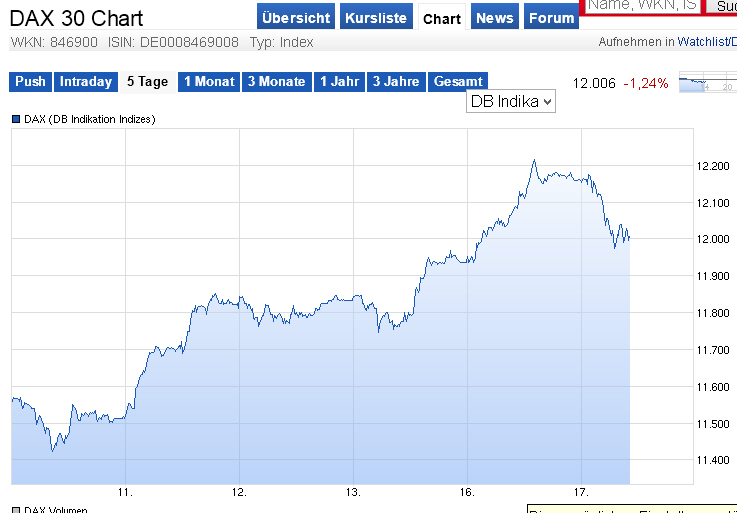The height and width of the screenshot is (513, 737).
Task: Click the Push chart mode button
Action: pyautogui.click(x=30, y=82)
